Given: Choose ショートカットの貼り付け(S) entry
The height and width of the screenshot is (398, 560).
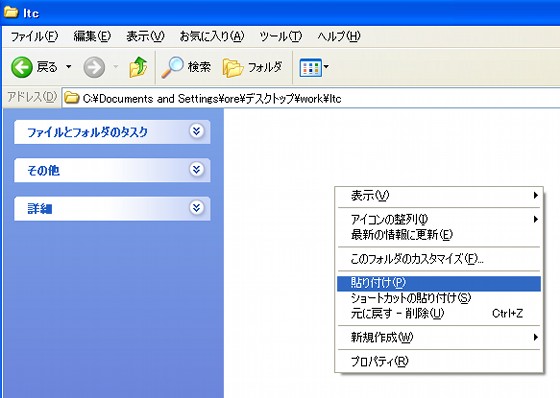Looking at the screenshot, I should [x=439, y=298].
